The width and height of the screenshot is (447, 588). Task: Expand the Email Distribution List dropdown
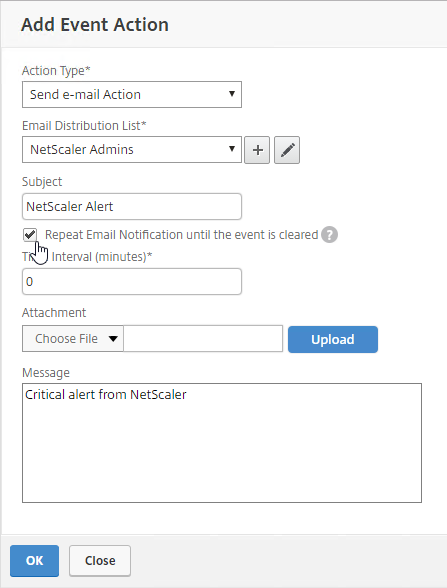132,150
